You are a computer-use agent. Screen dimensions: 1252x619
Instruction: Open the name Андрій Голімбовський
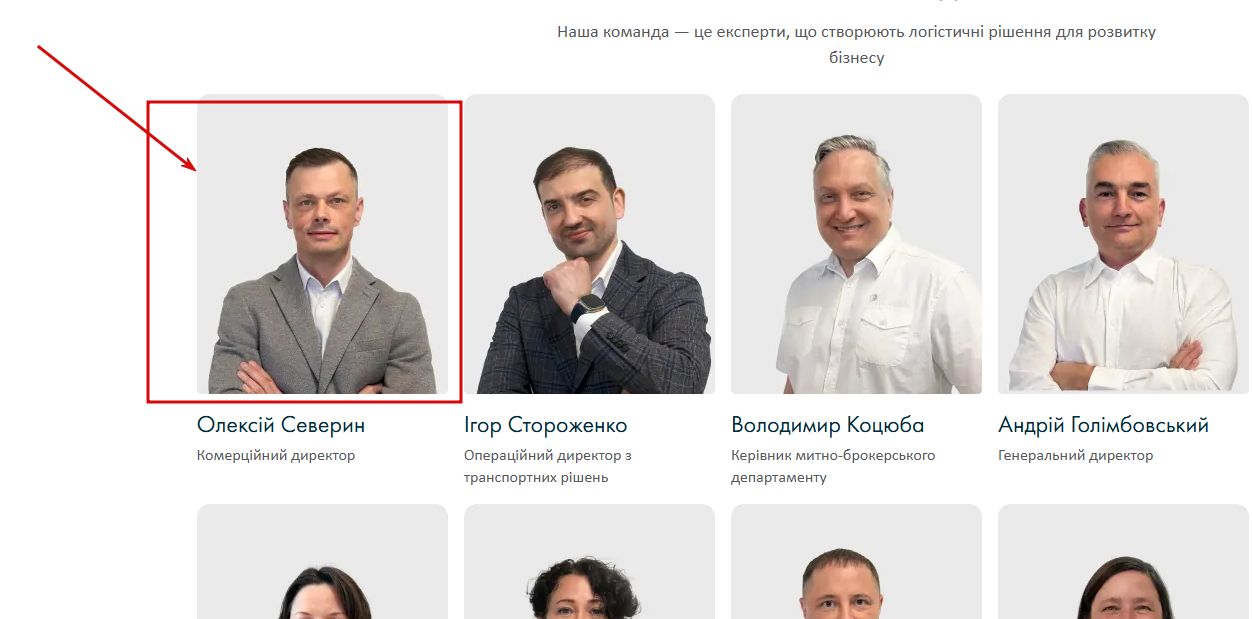[x=1104, y=425]
